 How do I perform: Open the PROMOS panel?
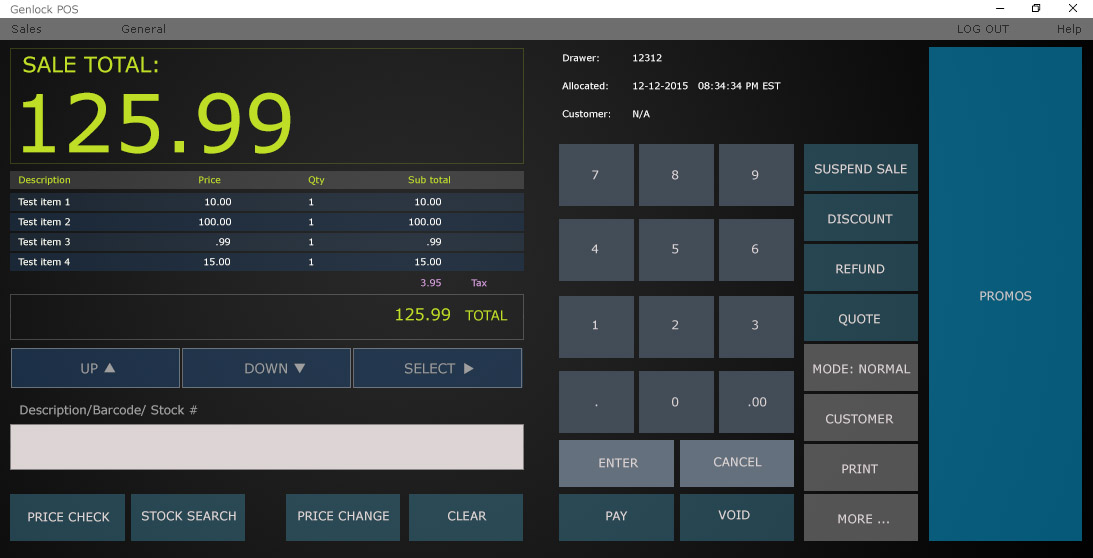click(x=1005, y=296)
